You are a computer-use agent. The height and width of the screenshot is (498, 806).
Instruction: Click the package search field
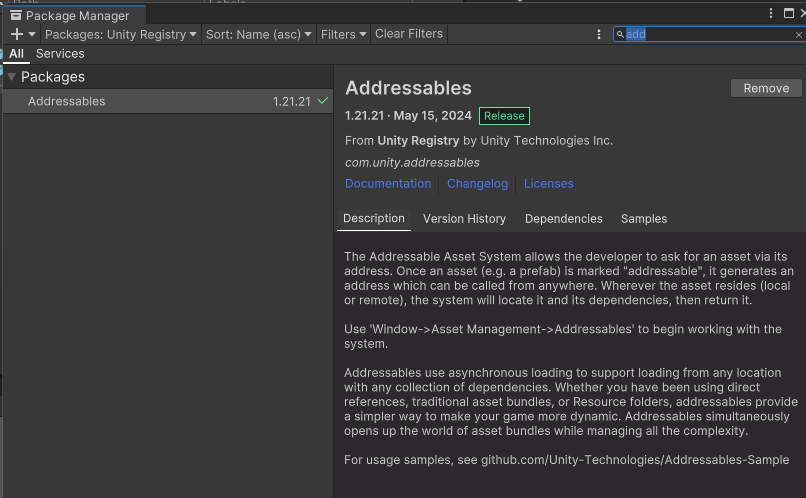click(x=709, y=34)
